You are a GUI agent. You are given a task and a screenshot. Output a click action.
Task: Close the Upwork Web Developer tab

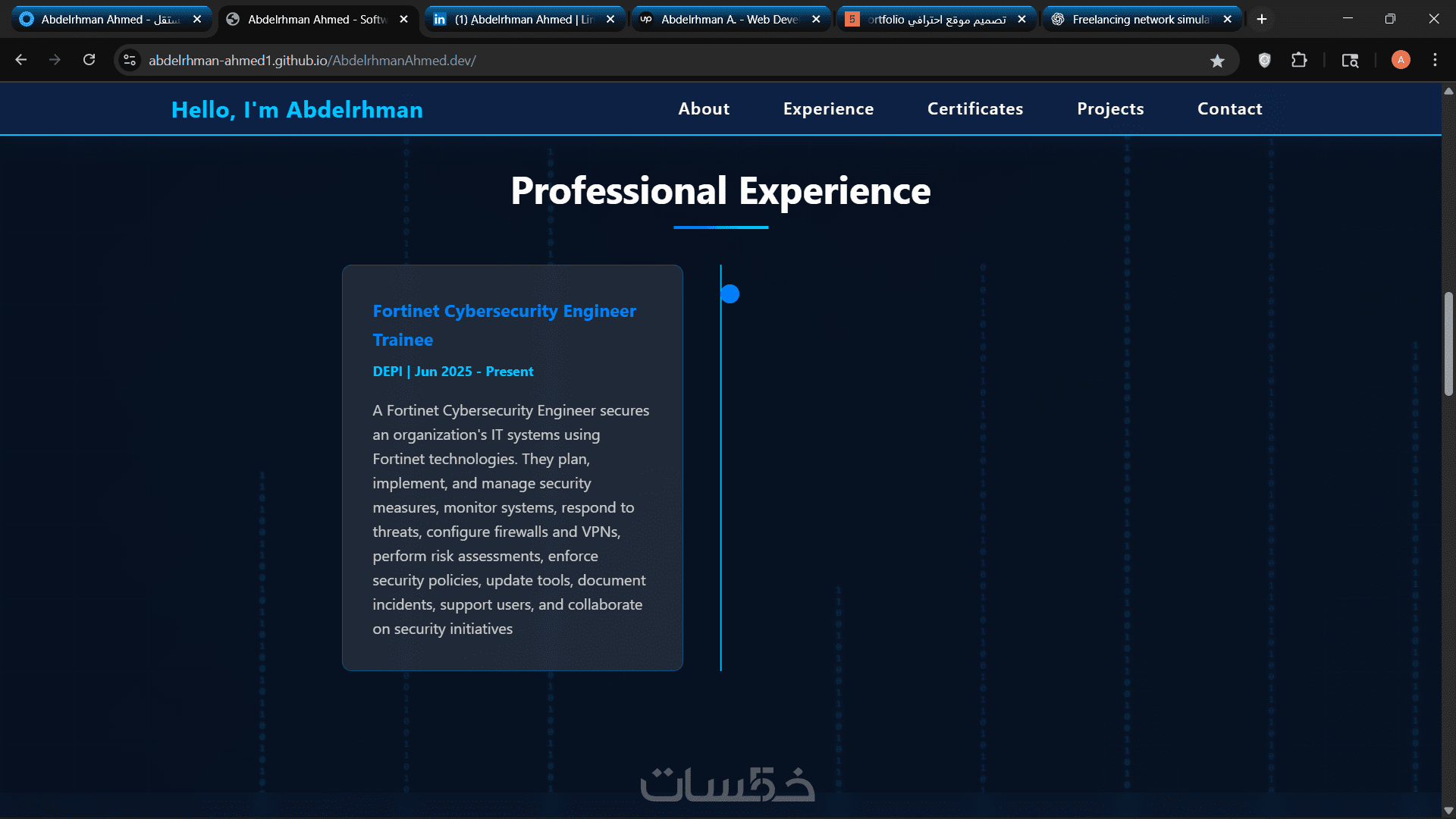coord(816,19)
